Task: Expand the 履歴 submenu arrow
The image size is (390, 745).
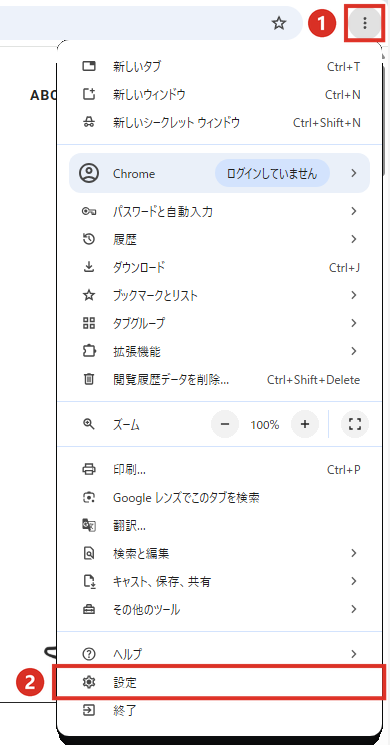Action: point(353,239)
